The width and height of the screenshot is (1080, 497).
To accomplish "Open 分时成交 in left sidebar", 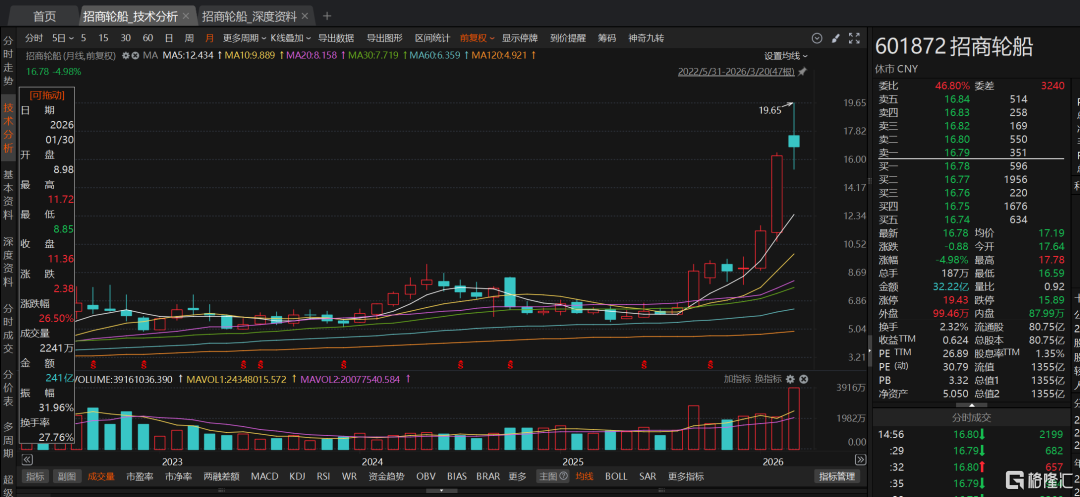I will pos(8,330).
